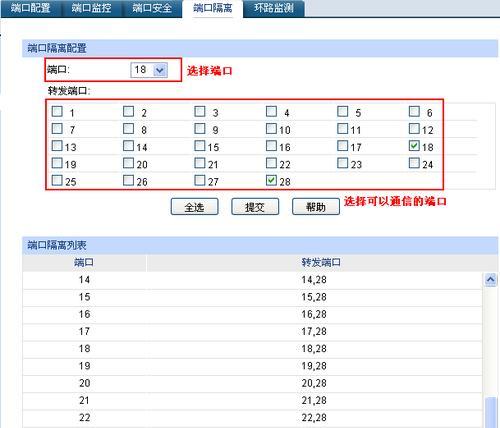Click the 端口 column header
The image size is (500, 428).
[x=84, y=263]
